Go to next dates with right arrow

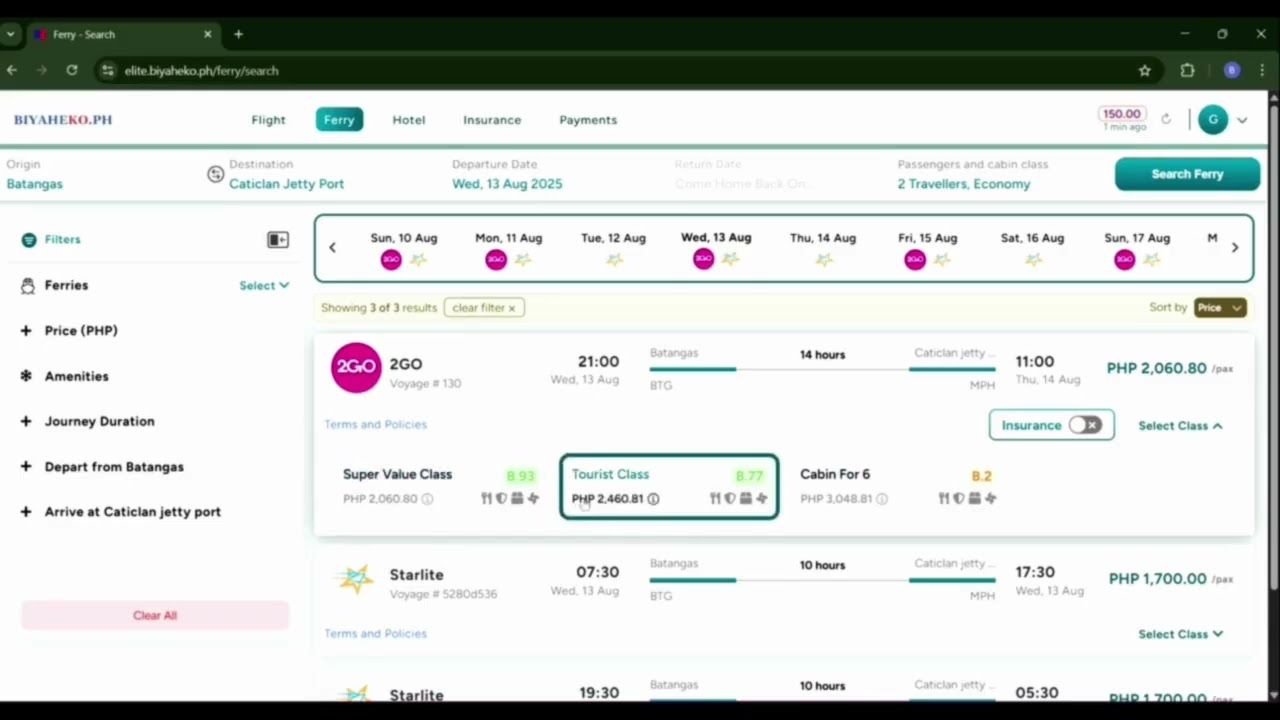pos(1235,247)
